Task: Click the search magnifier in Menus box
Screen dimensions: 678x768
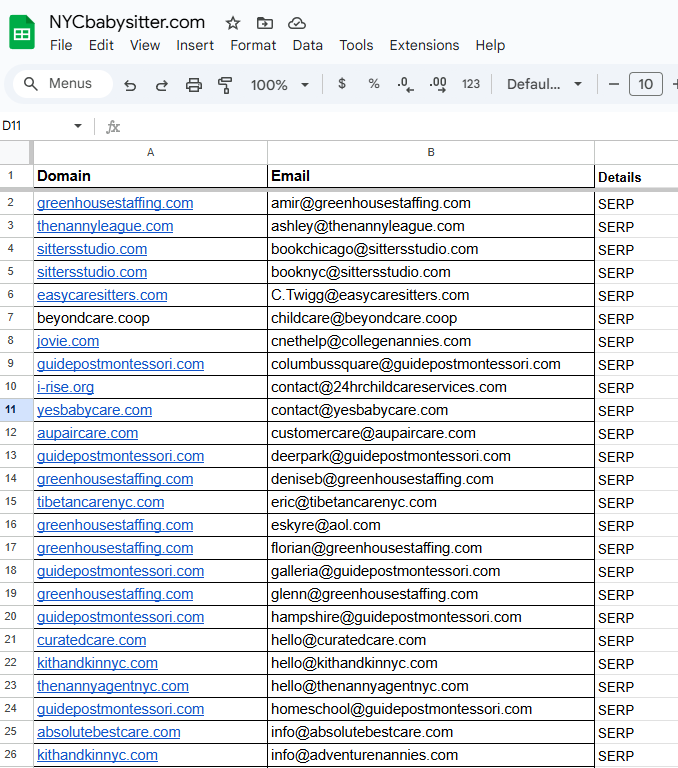Action: click(x=30, y=84)
